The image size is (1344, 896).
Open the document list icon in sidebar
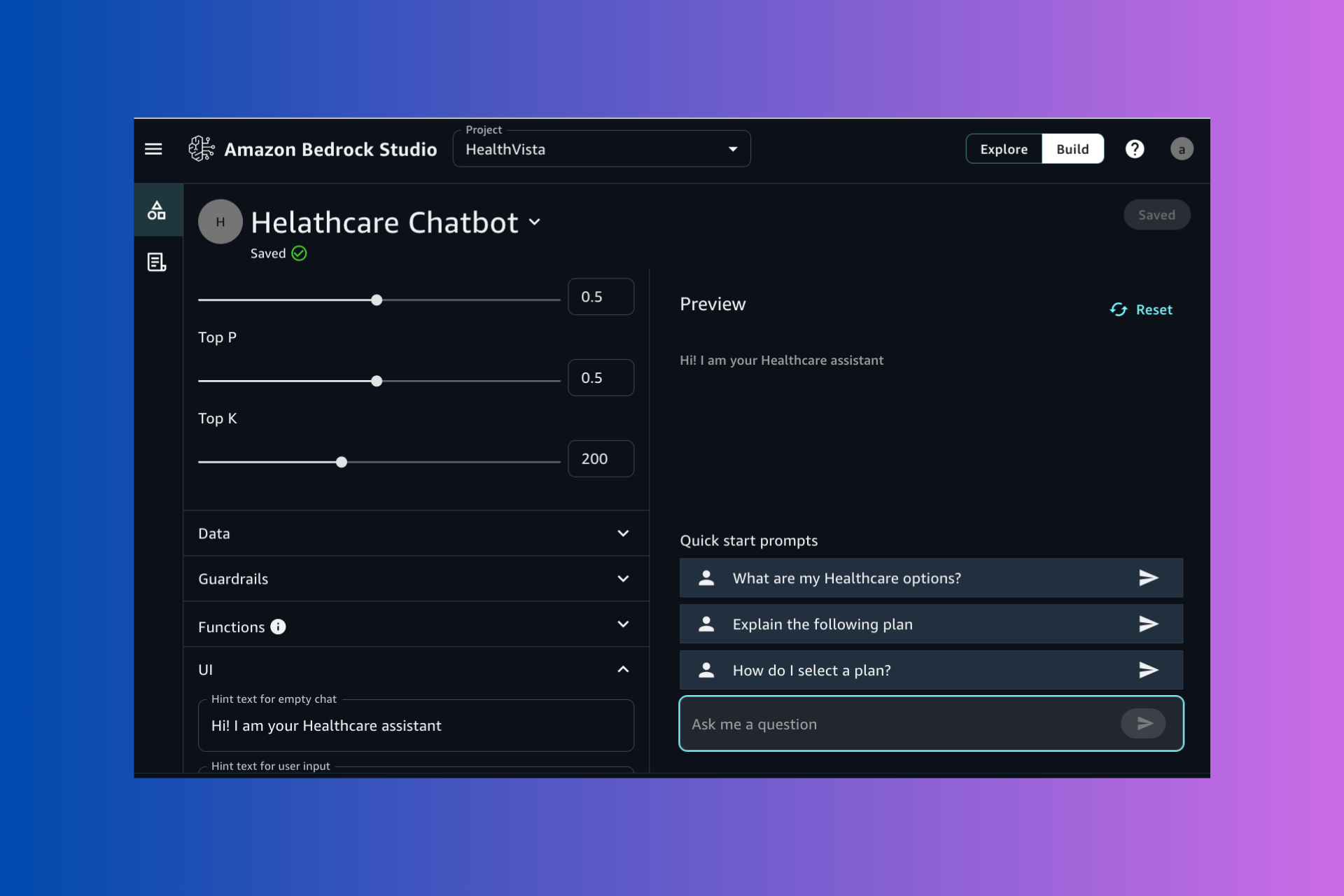157,262
